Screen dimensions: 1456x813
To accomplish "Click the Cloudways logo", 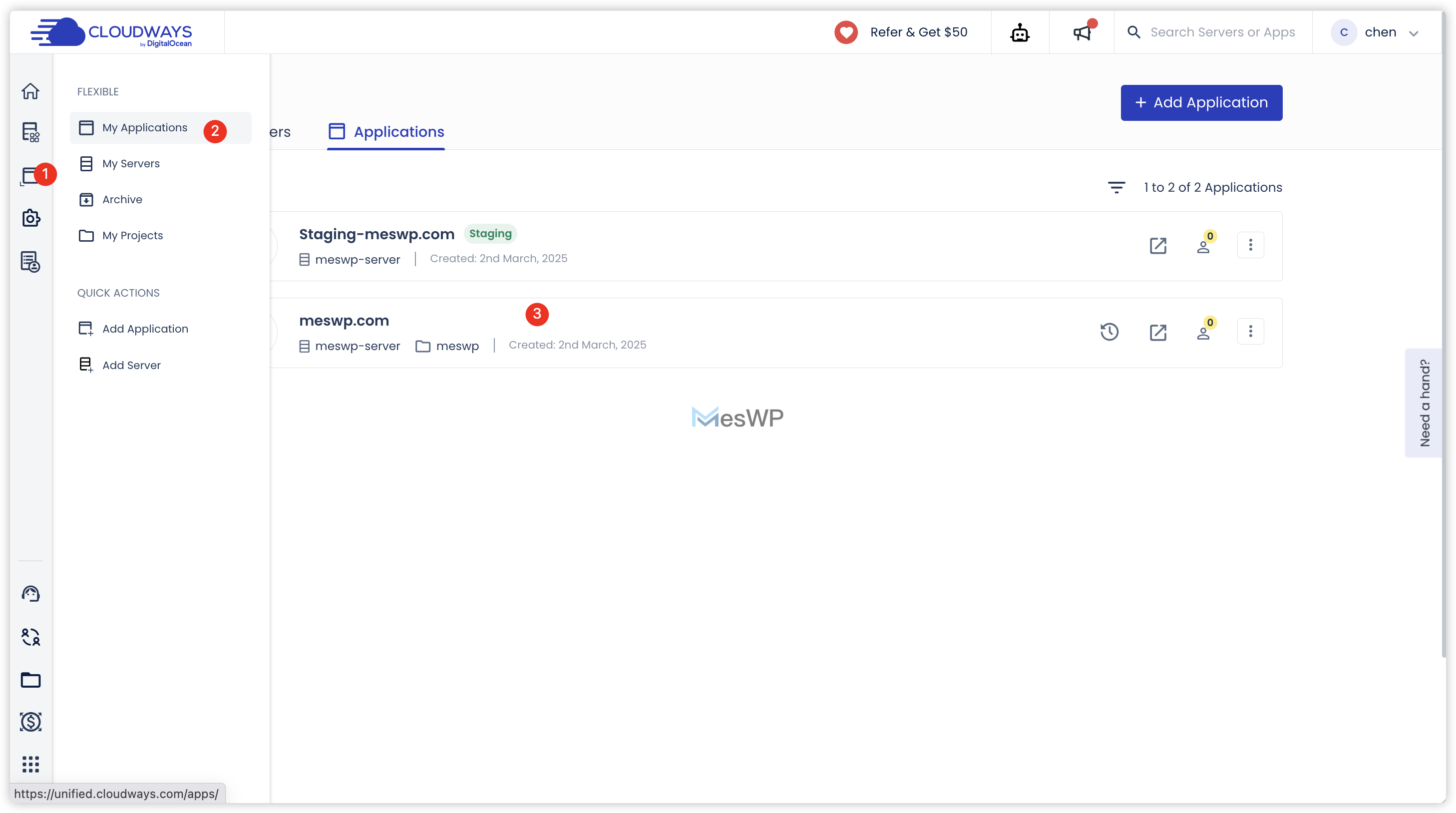I will click(x=111, y=32).
